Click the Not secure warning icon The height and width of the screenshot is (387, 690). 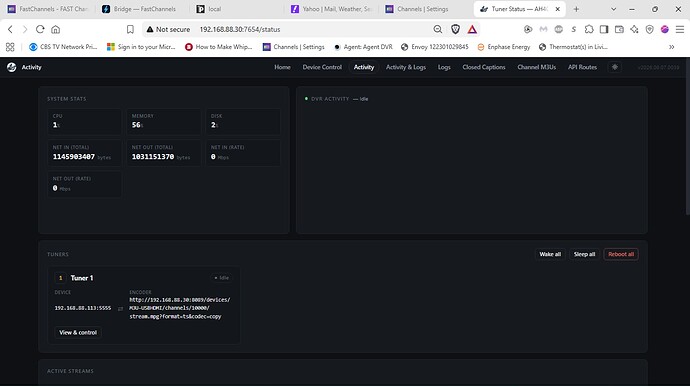[x=150, y=29]
